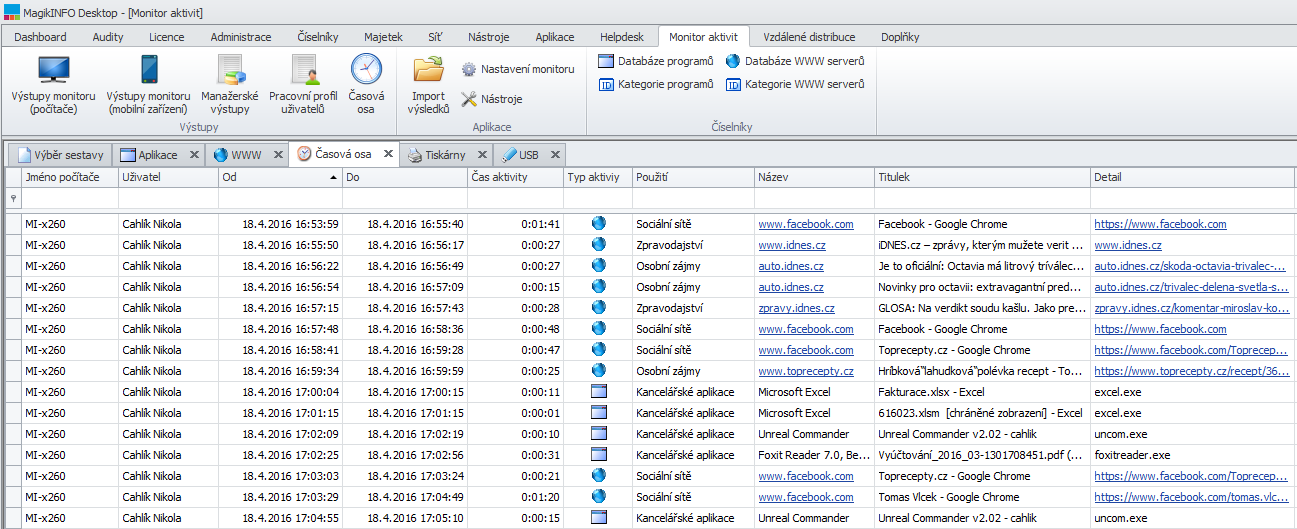Viewport: 1297px width, 529px height.
Task: Open Výstupy monitoru (počítače) computer icon
Action: coord(53,84)
